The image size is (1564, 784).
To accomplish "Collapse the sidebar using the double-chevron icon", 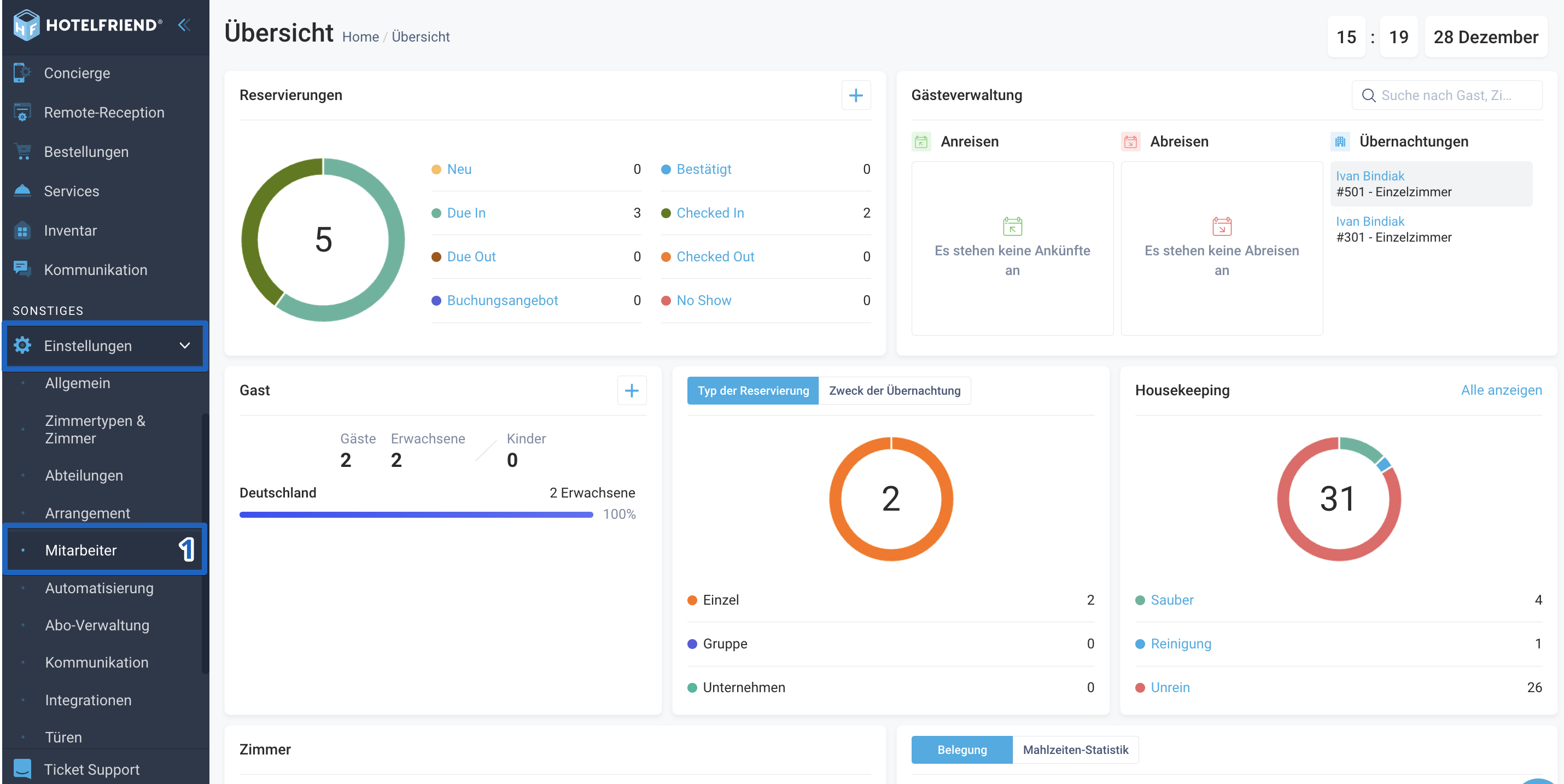I will pos(184,25).
